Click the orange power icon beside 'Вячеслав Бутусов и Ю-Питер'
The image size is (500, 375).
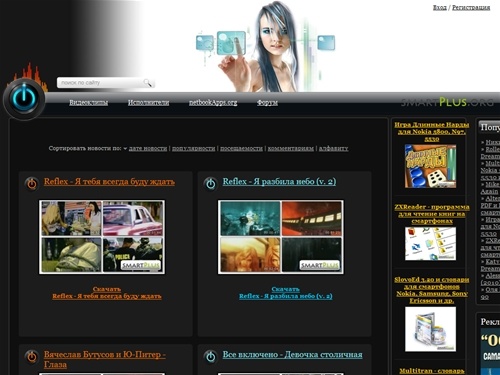(x=32, y=356)
